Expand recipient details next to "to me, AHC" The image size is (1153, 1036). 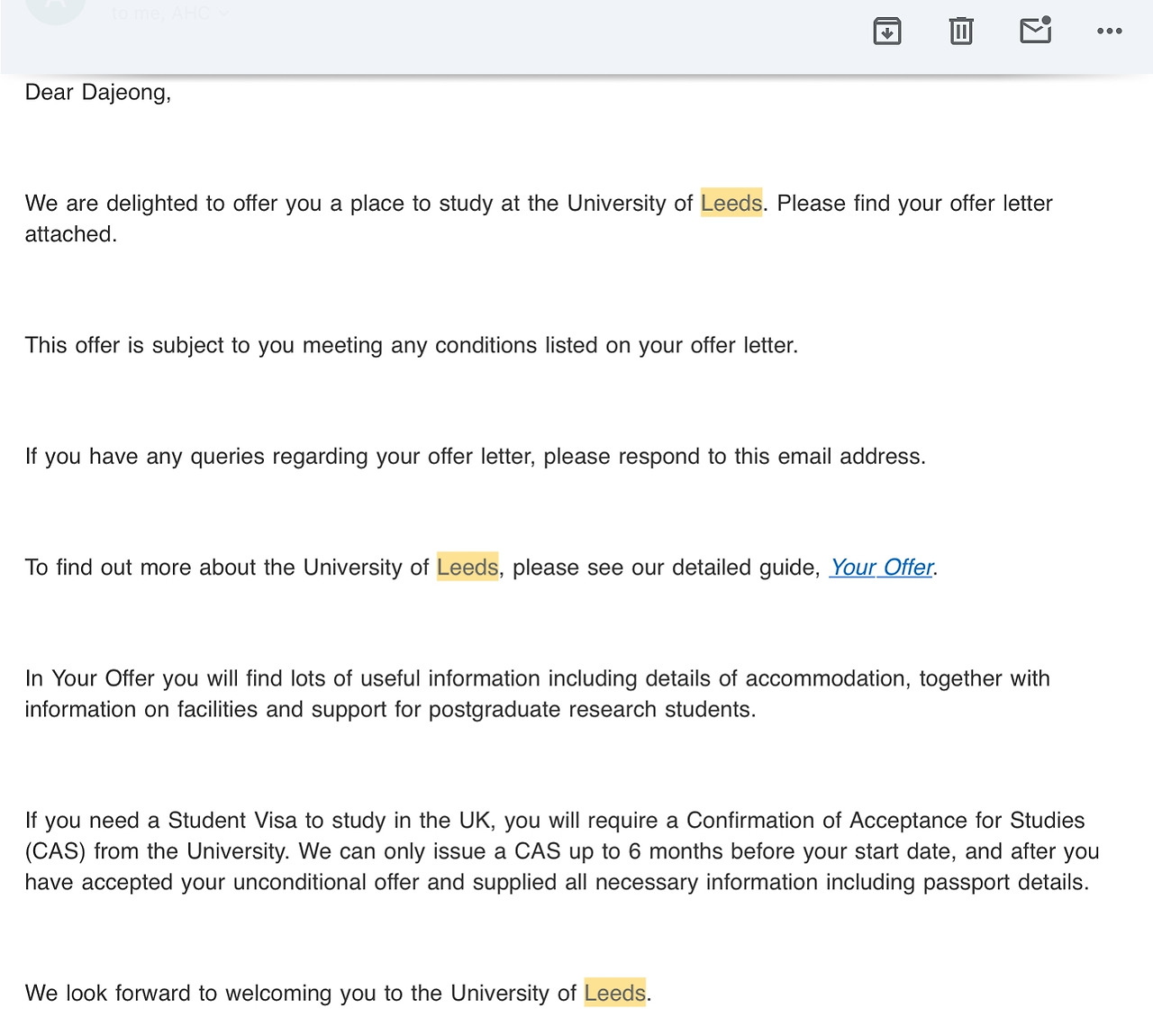pyautogui.click(x=224, y=14)
